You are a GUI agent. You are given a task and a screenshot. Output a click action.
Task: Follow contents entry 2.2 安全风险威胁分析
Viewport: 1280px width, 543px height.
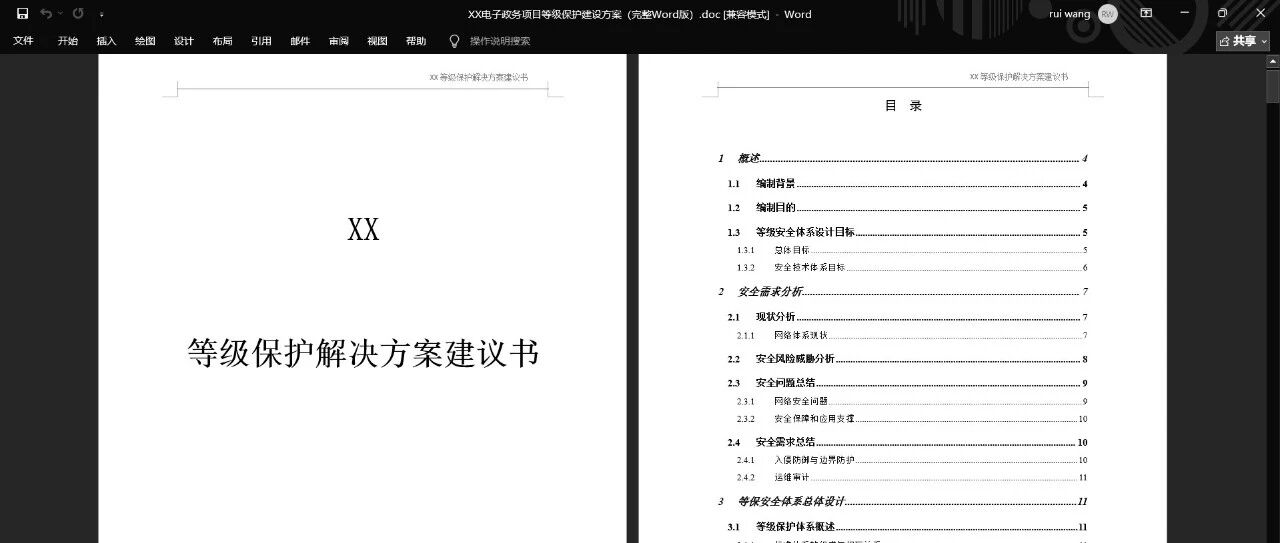click(x=907, y=359)
